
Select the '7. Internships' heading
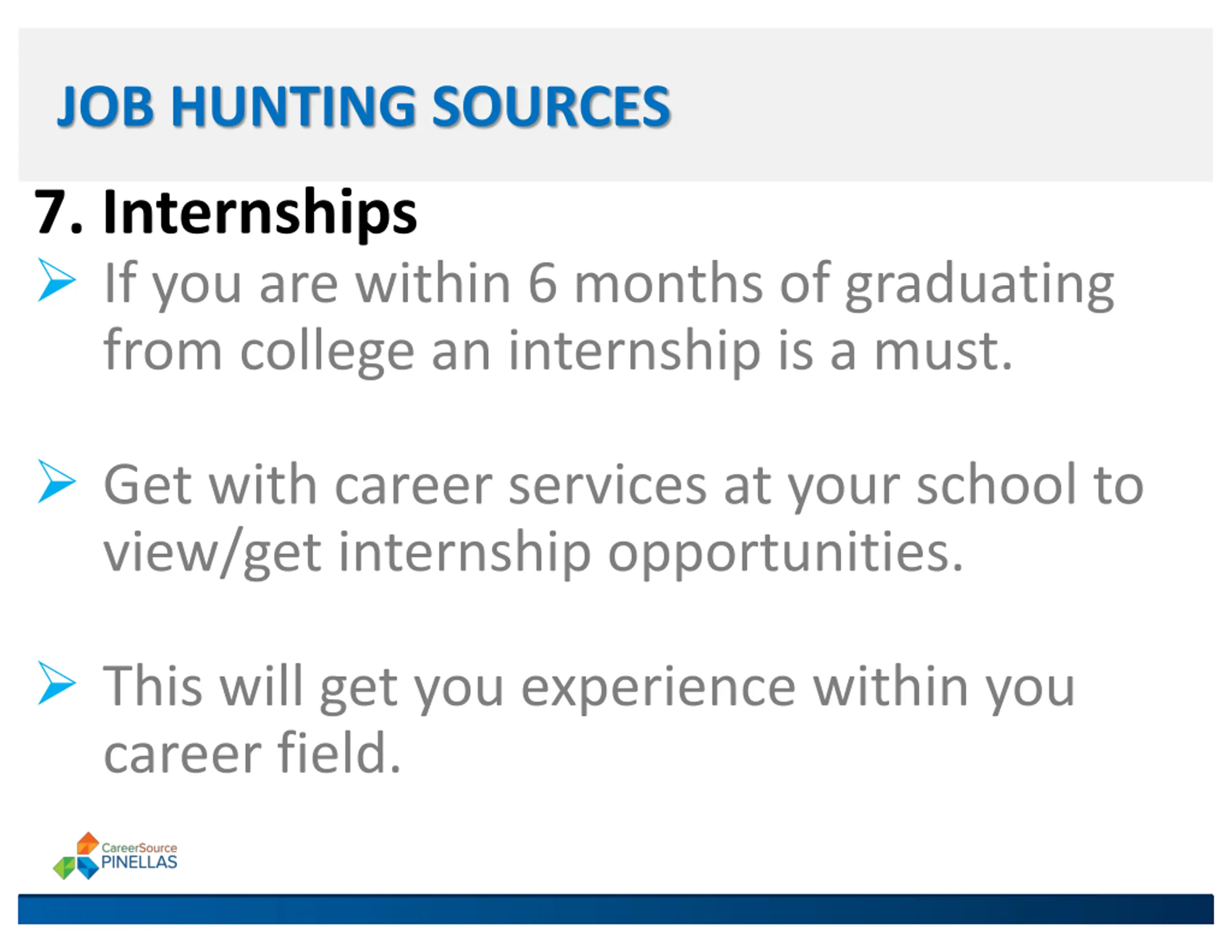[226, 212]
